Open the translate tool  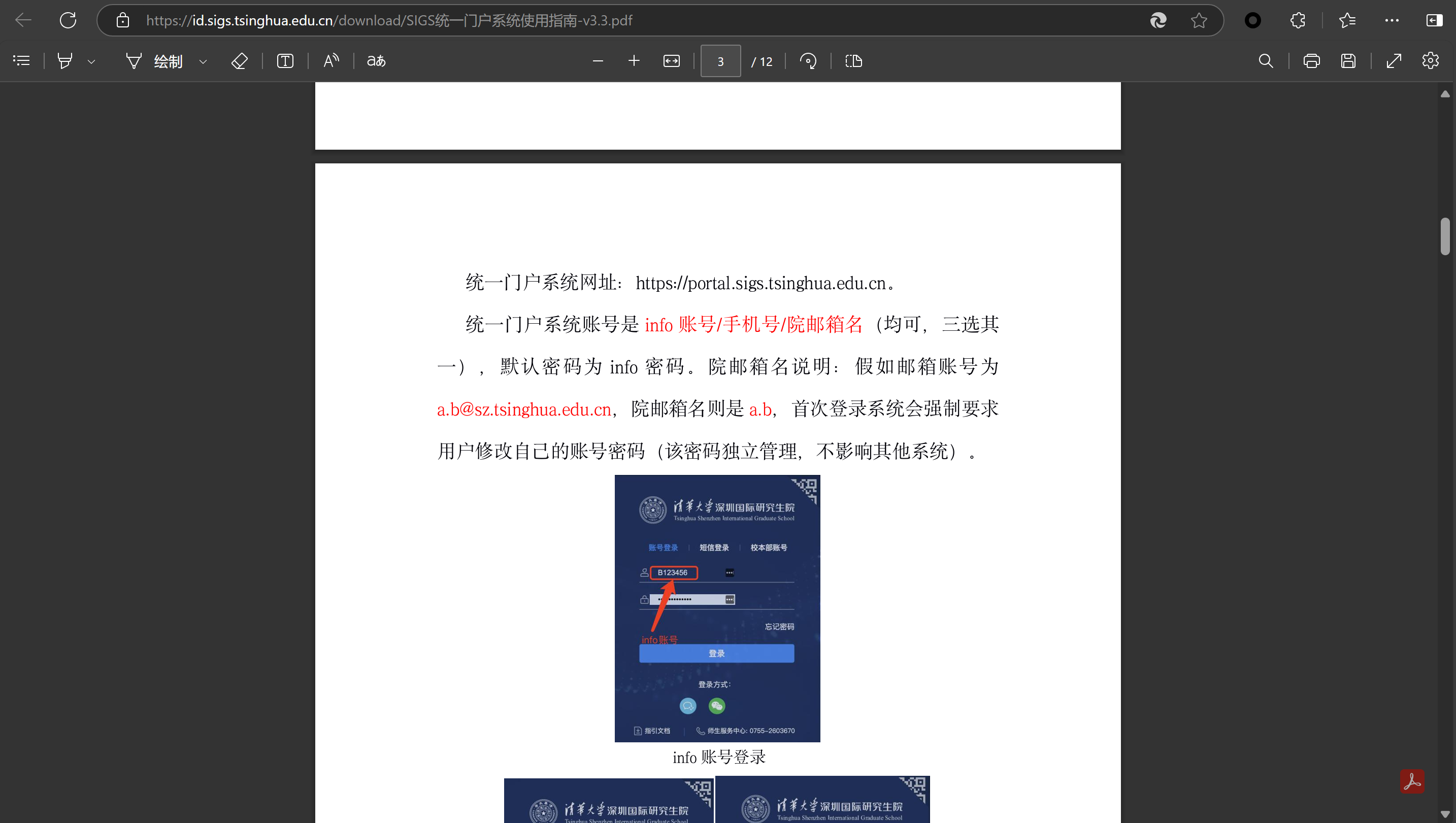coord(376,60)
